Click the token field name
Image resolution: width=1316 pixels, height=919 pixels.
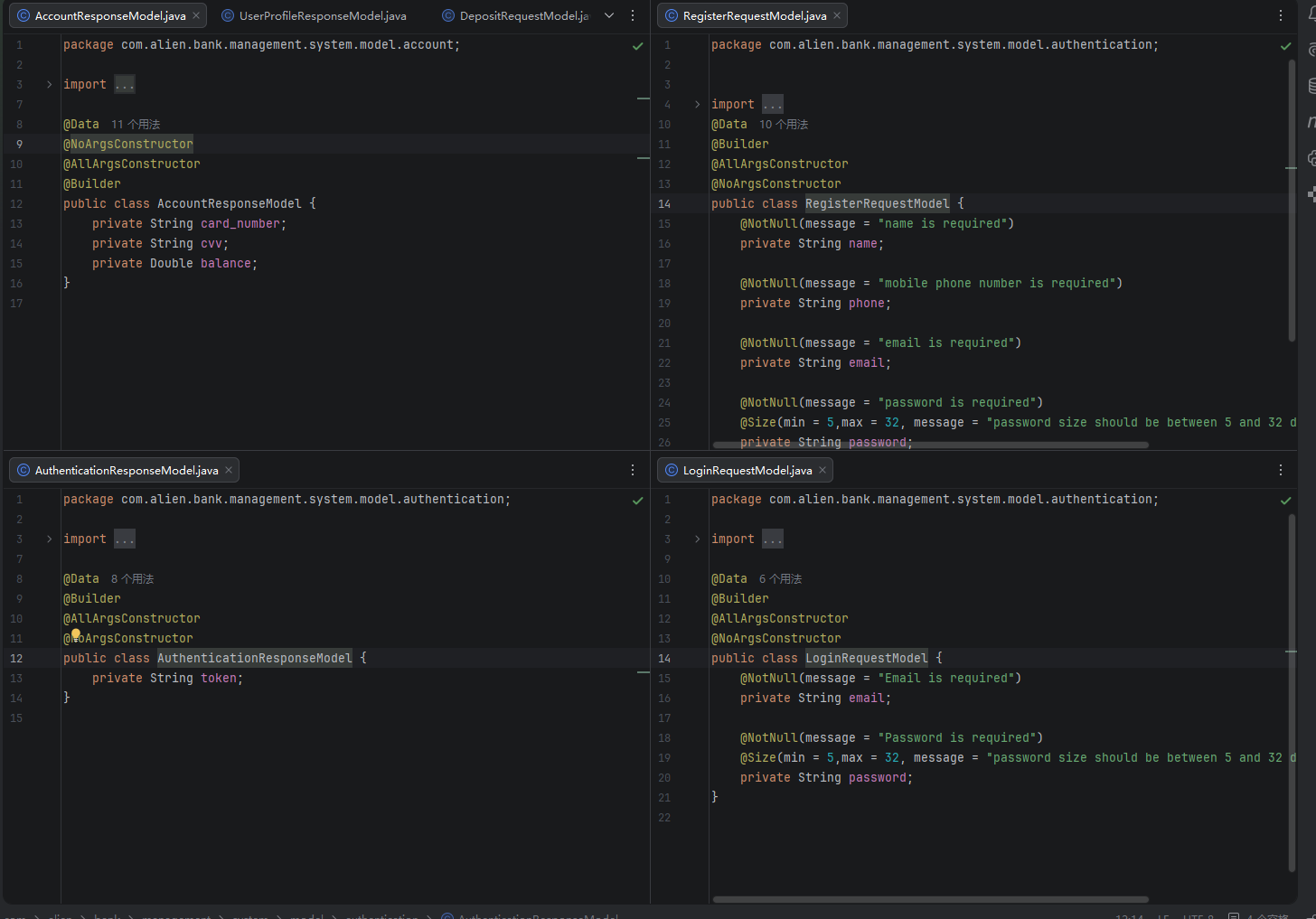pyautogui.click(x=219, y=679)
